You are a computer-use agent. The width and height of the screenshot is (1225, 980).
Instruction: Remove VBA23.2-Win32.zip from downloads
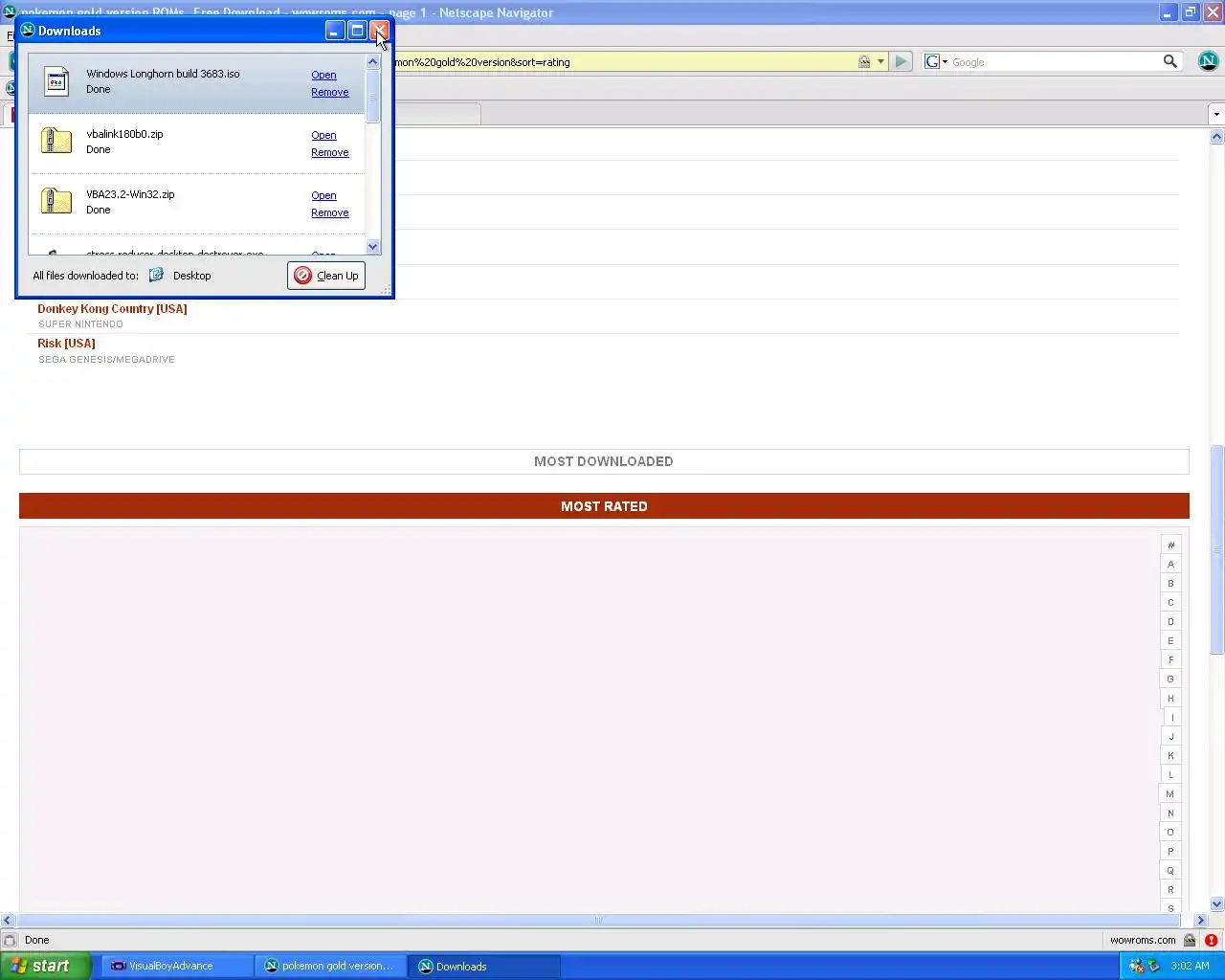point(330,212)
